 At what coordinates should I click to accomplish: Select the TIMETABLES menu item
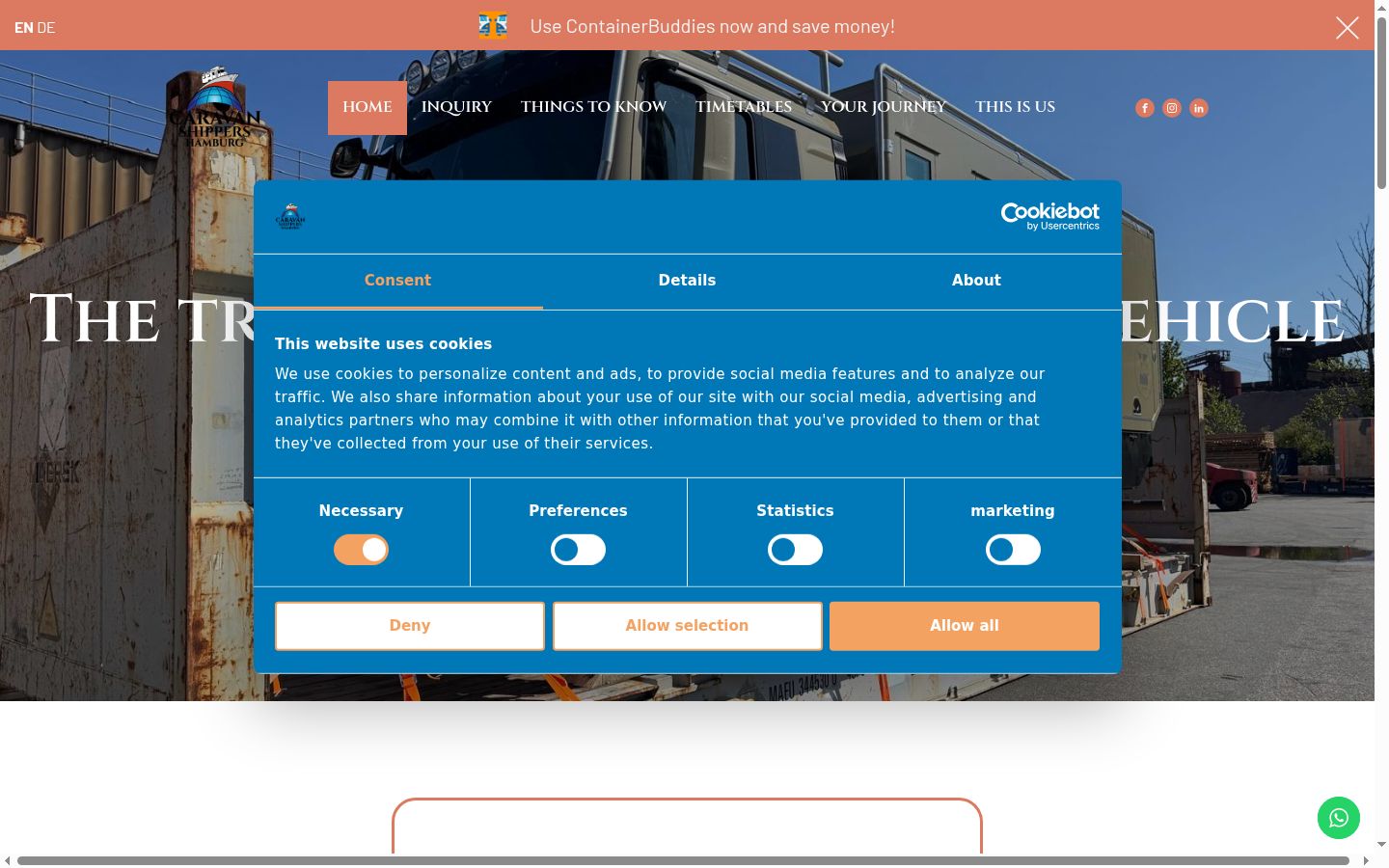click(744, 108)
